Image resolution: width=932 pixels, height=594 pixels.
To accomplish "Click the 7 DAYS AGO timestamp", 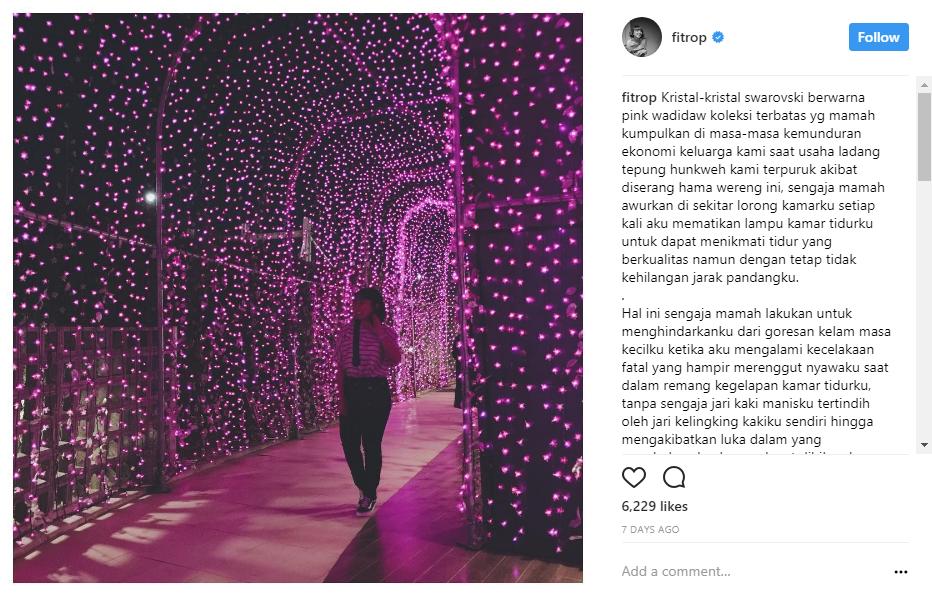I will [650, 529].
